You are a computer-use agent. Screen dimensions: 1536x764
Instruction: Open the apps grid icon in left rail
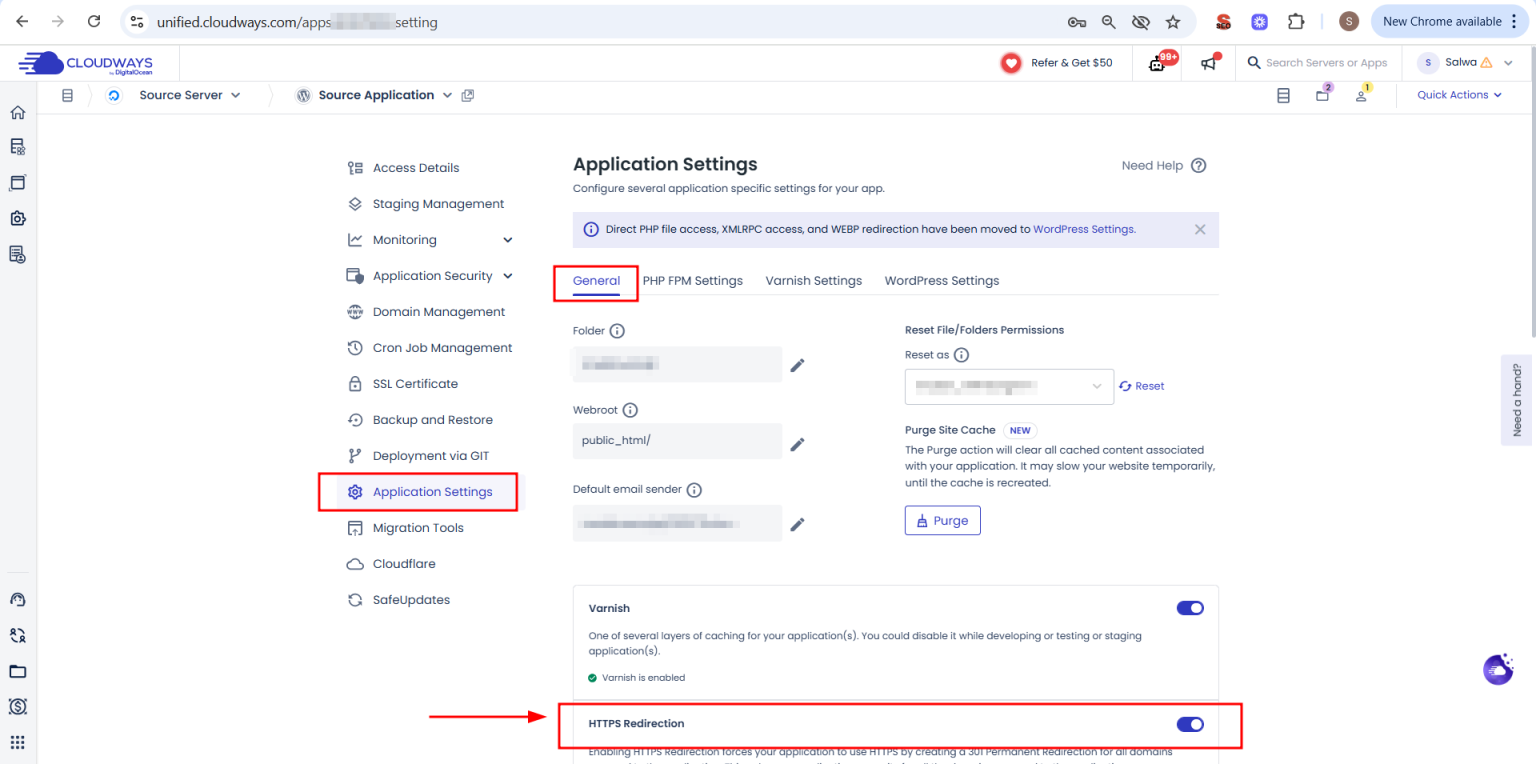17,743
